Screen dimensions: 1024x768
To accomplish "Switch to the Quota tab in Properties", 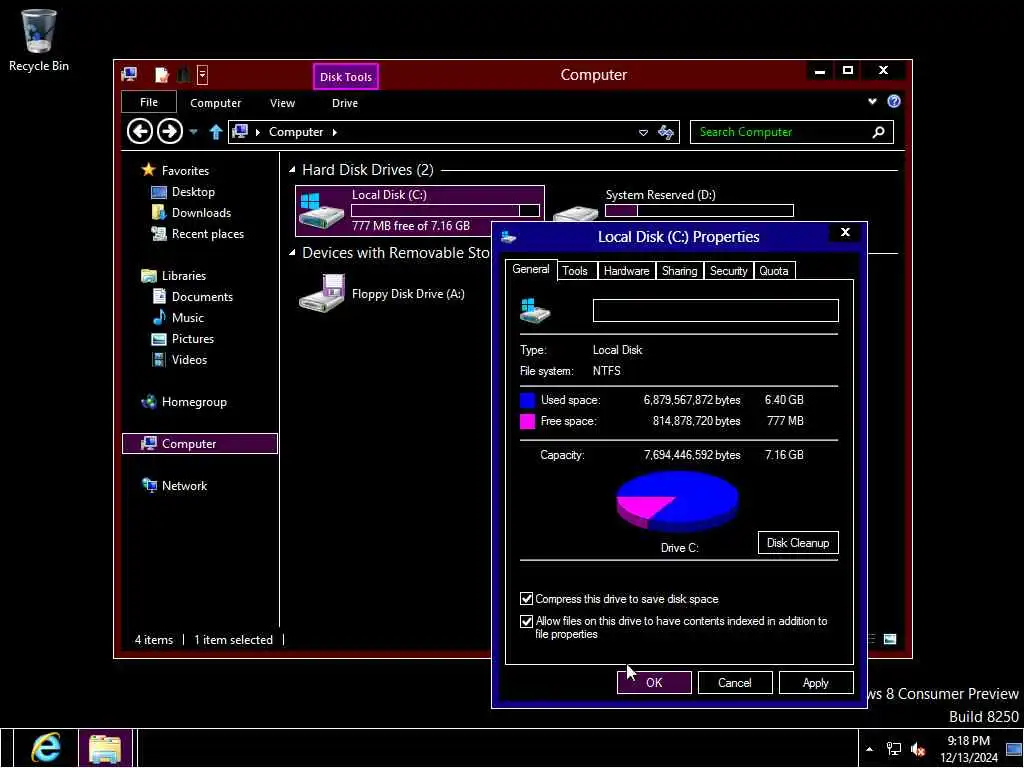I will (x=774, y=271).
